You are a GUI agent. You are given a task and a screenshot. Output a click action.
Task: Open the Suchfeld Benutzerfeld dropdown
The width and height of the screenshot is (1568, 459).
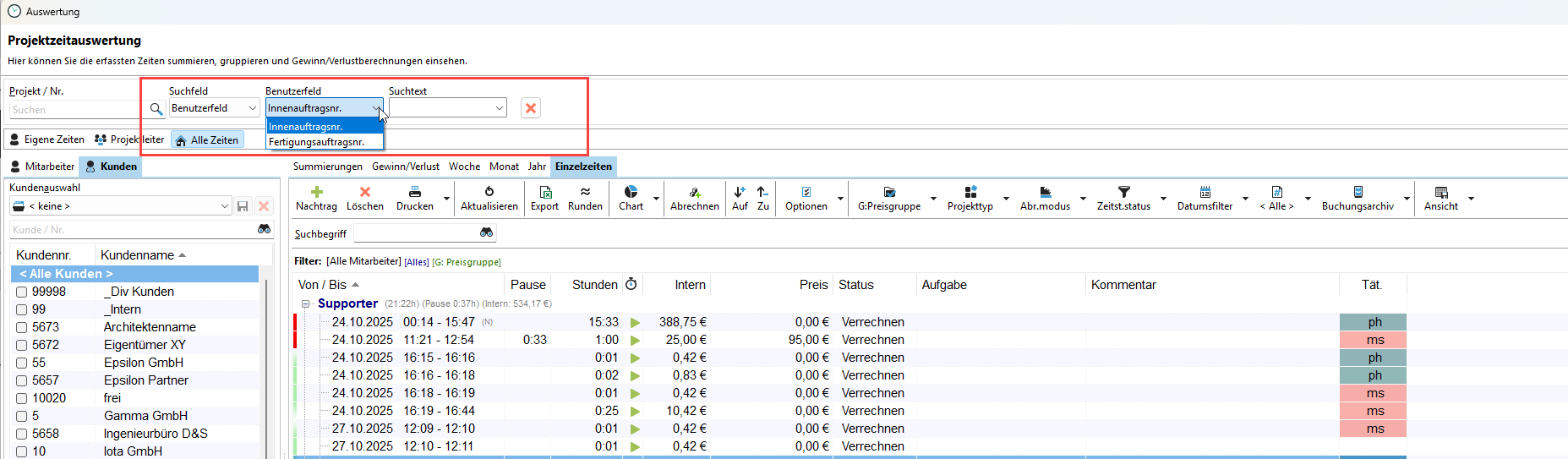(x=214, y=108)
